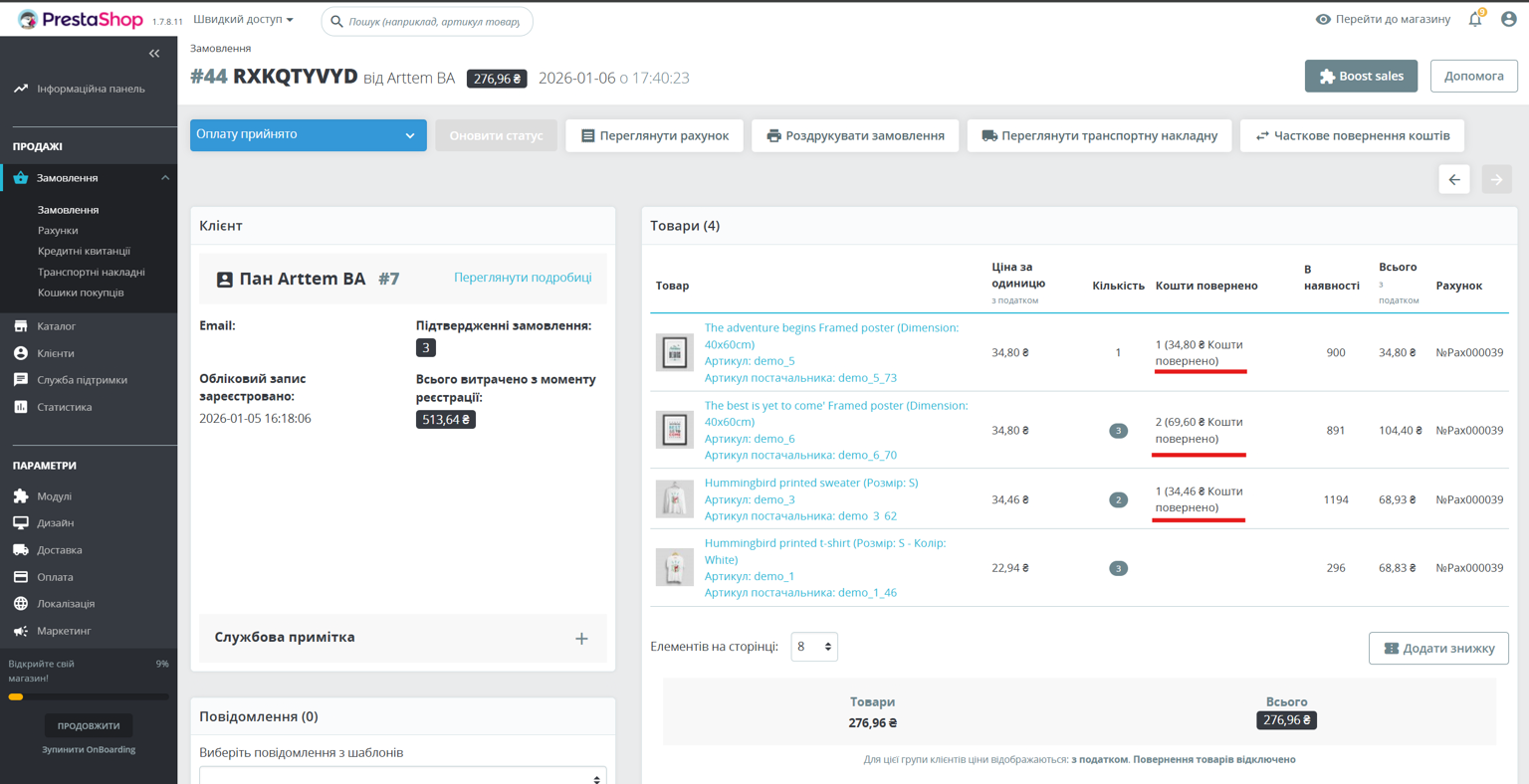Open the order status dropdown Оплату прийнято

pyautogui.click(x=308, y=135)
